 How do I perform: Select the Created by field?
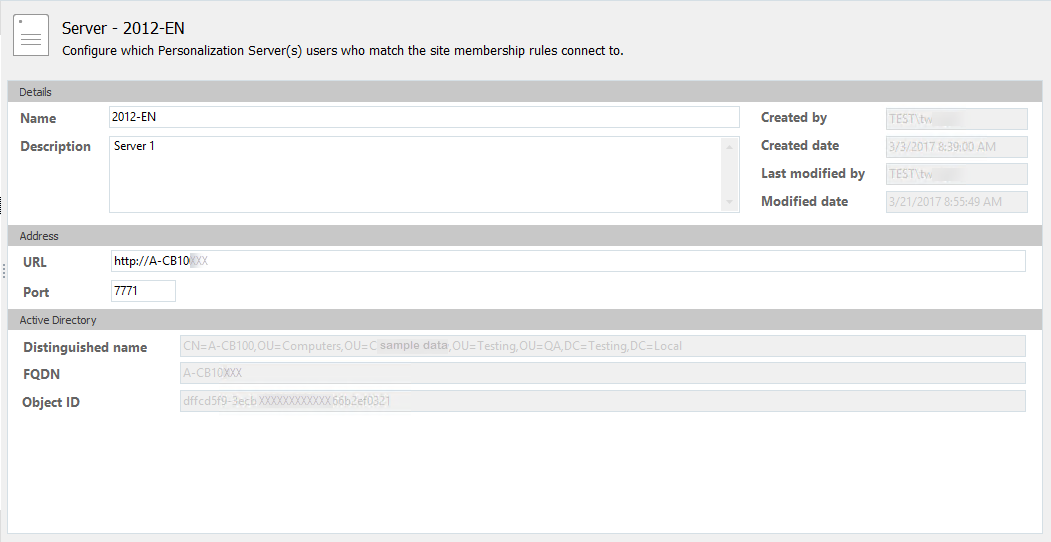coord(956,118)
